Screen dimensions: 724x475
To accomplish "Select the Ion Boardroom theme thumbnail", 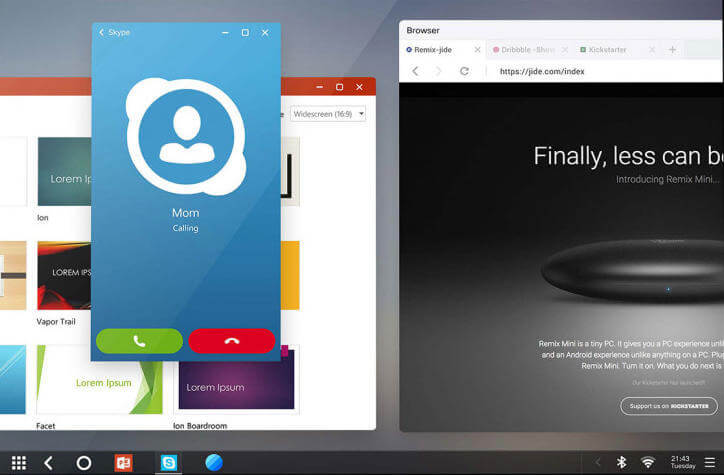I will click(236, 383).
